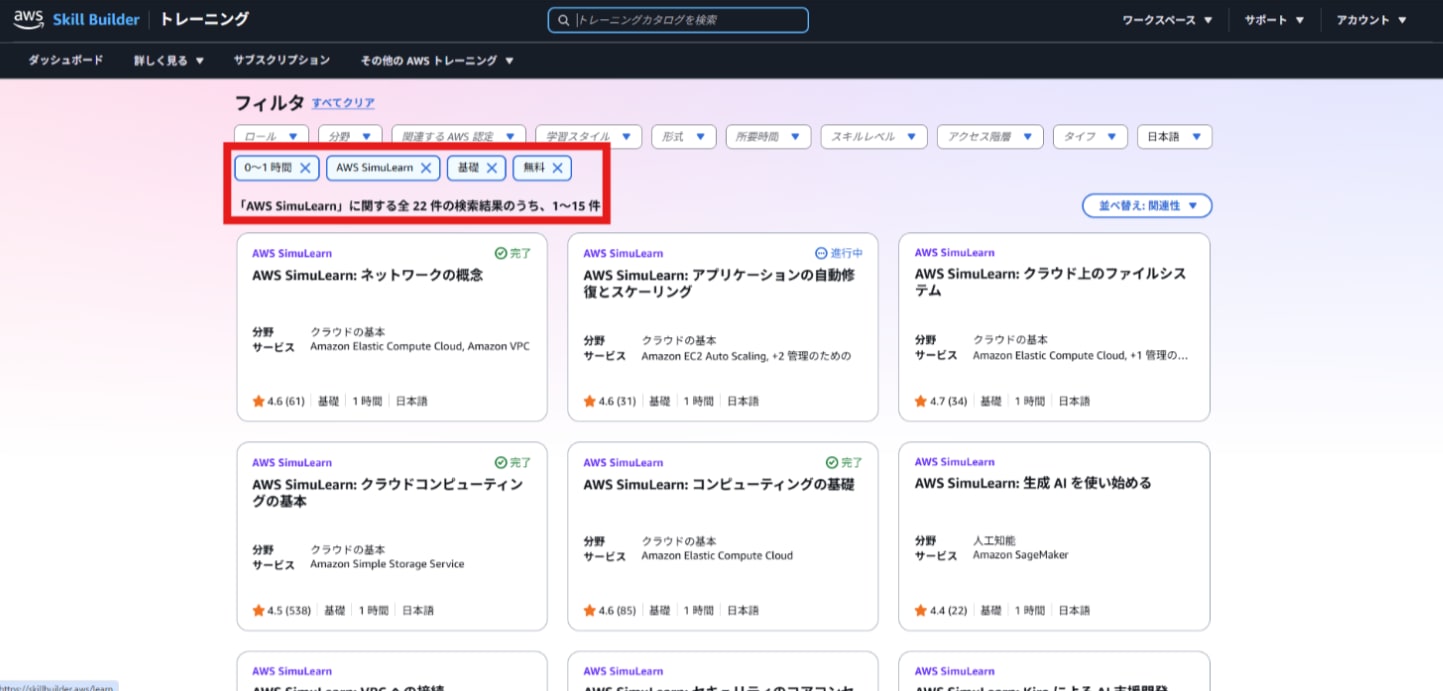
Task: Expand the 詳しく見る menu
Action: [x=169, y=60]
